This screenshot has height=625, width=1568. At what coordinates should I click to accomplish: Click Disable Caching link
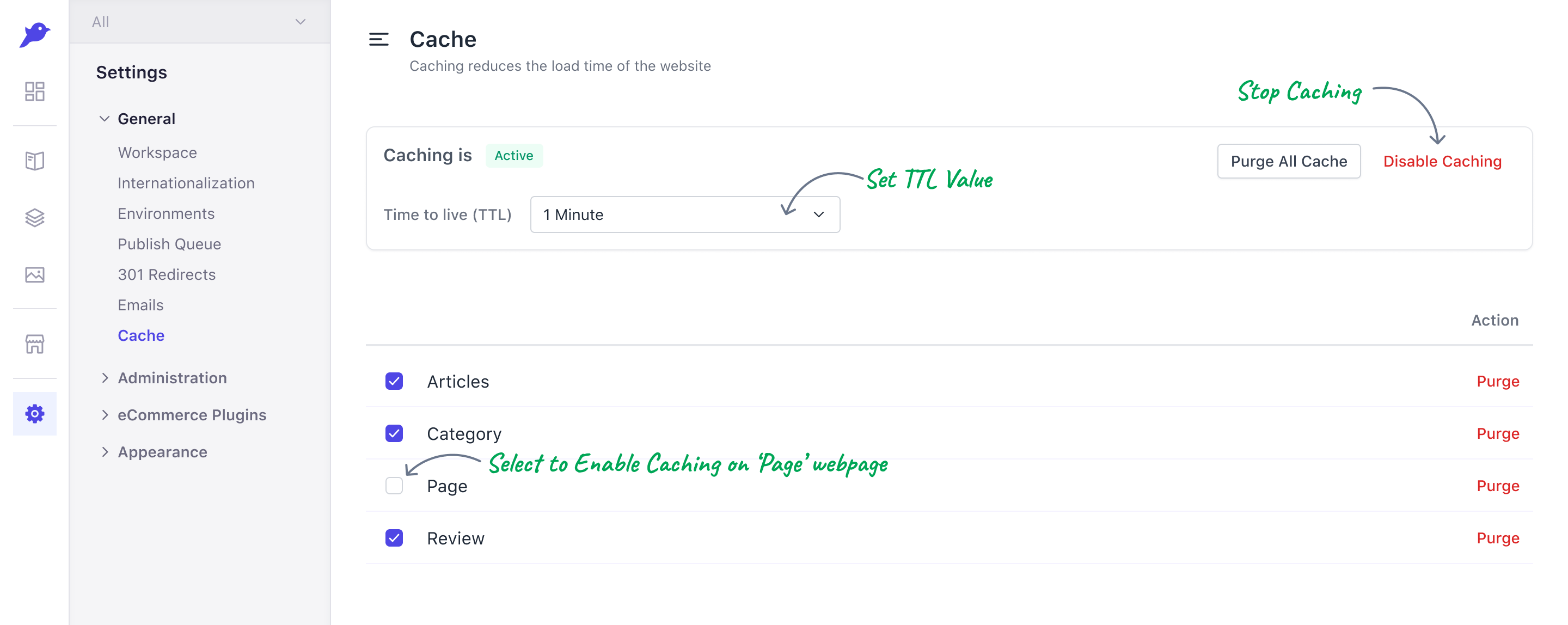[x=1442, y=161]
